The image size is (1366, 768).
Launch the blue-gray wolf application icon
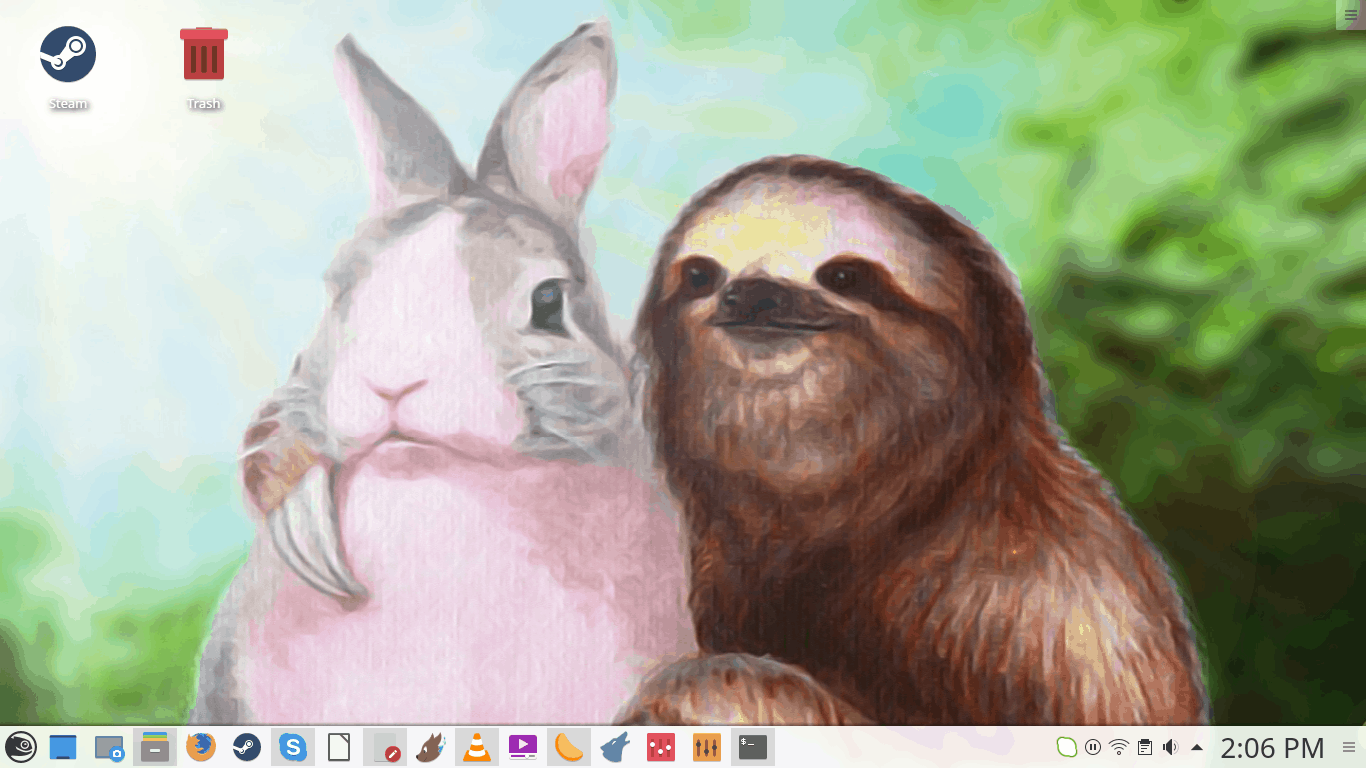(615, 747)
